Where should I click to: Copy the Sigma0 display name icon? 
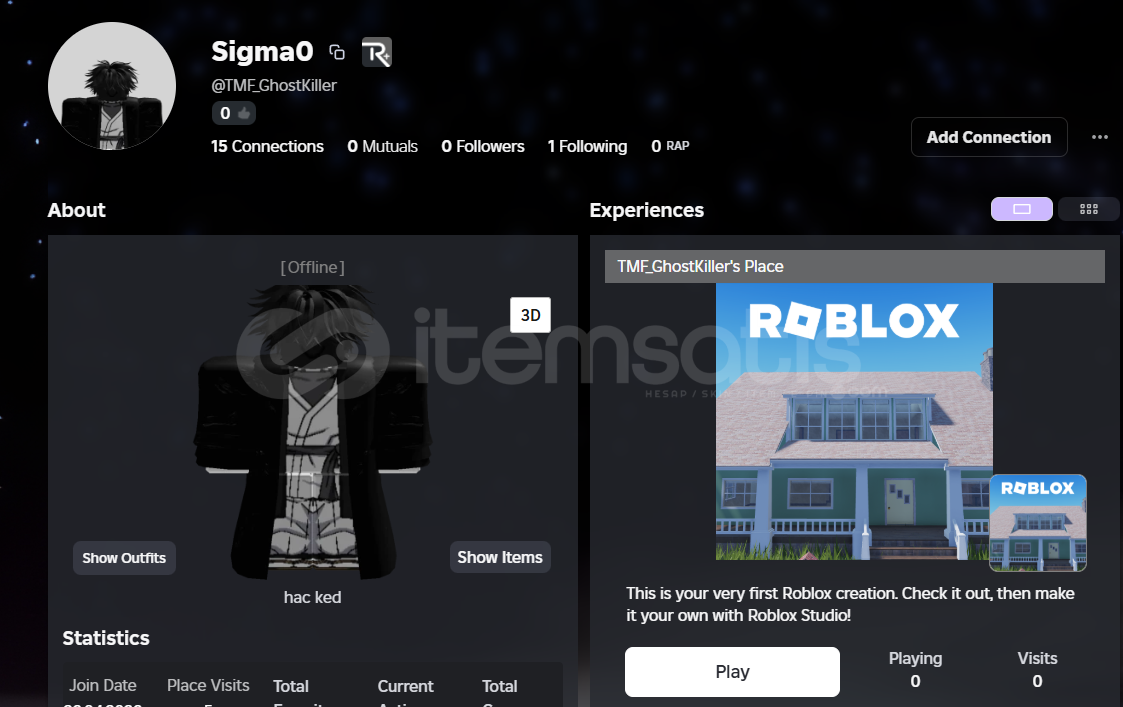pos(337,52)
